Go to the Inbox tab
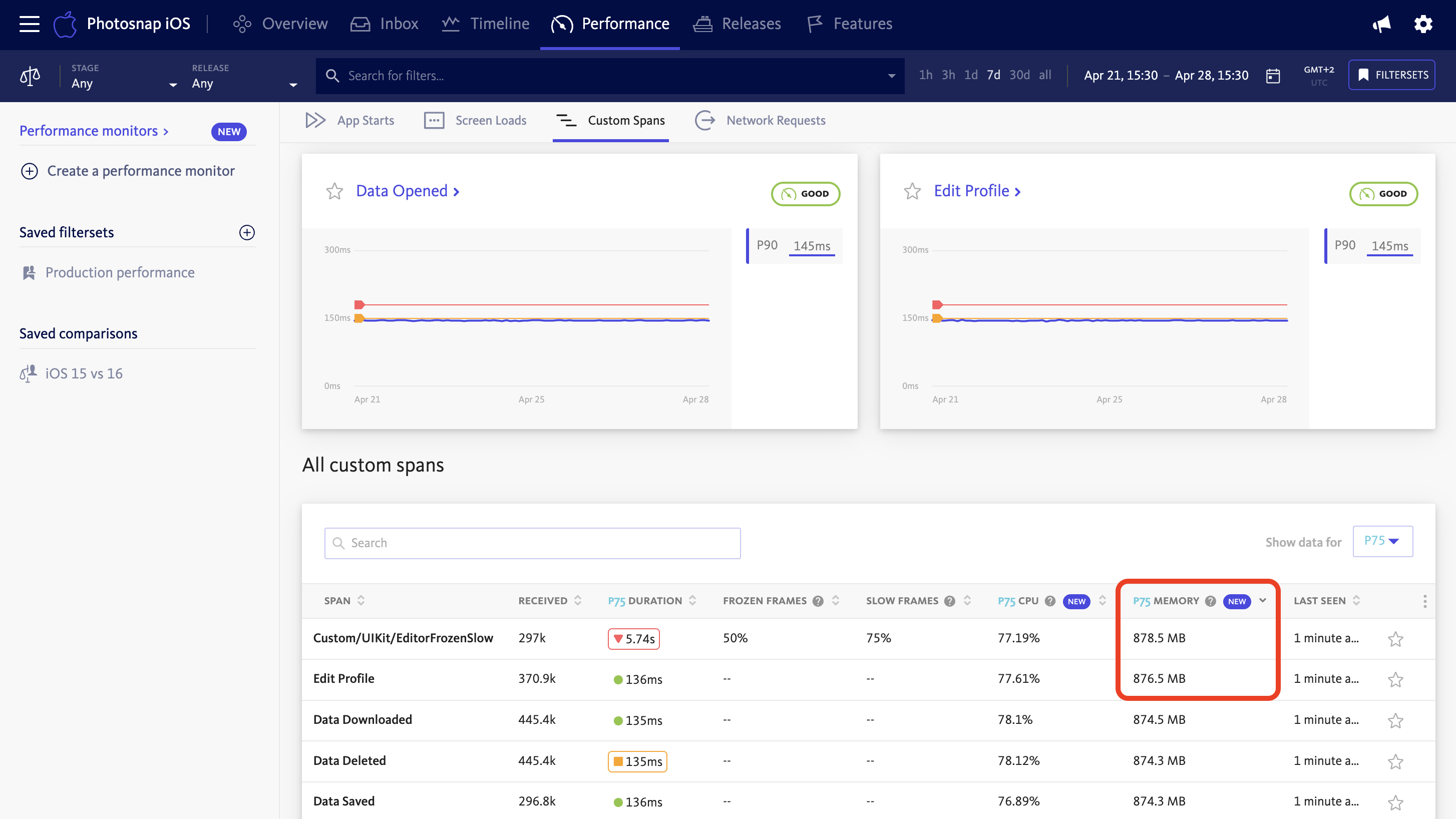Image resolution: width=1456 pixels, height=819 pixels. tap(385, 24)
